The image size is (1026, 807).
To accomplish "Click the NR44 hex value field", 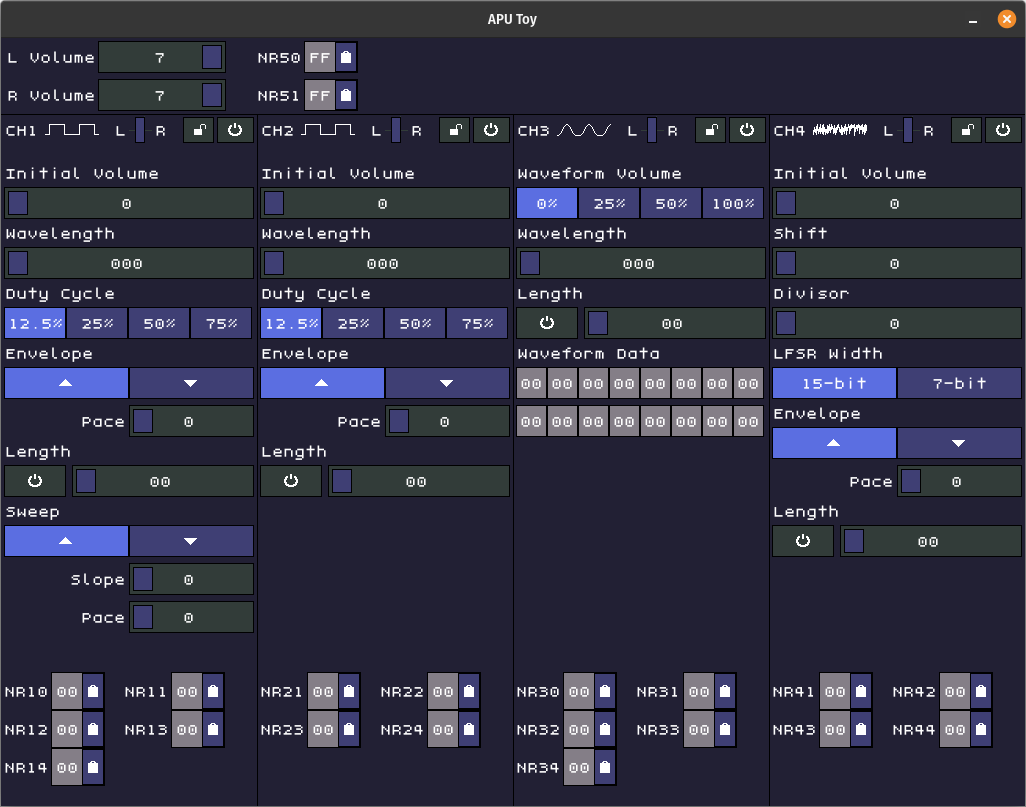I will tap(955, 729).
